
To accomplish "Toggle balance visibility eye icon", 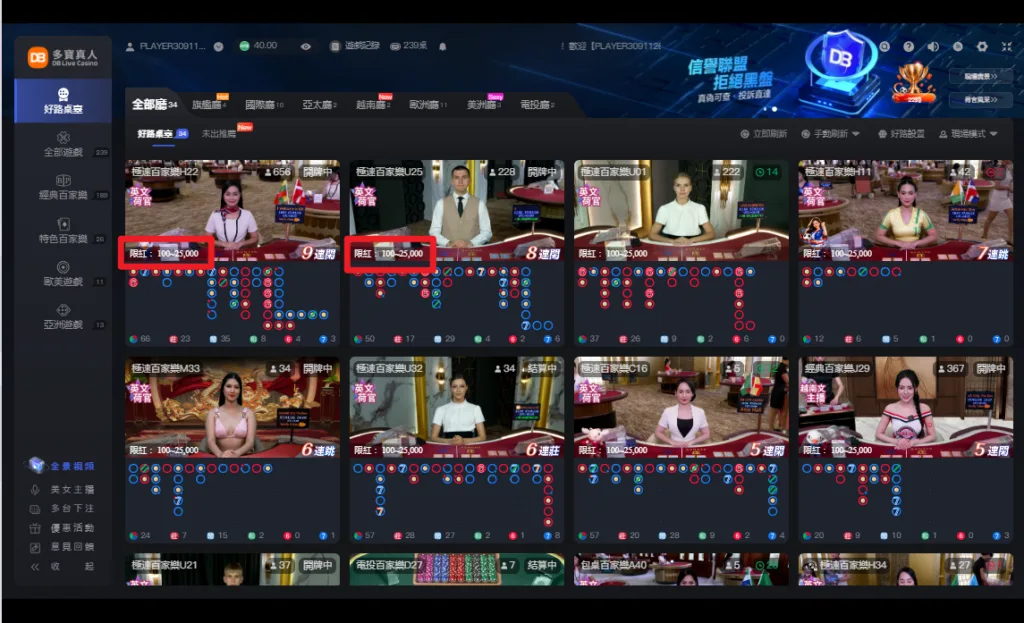I will (306, 46).
